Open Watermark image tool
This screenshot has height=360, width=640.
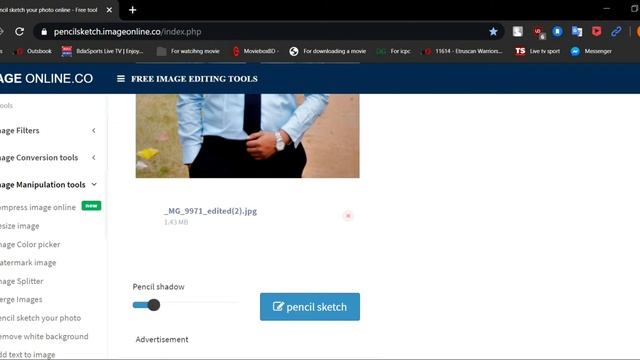pos(28,262)
